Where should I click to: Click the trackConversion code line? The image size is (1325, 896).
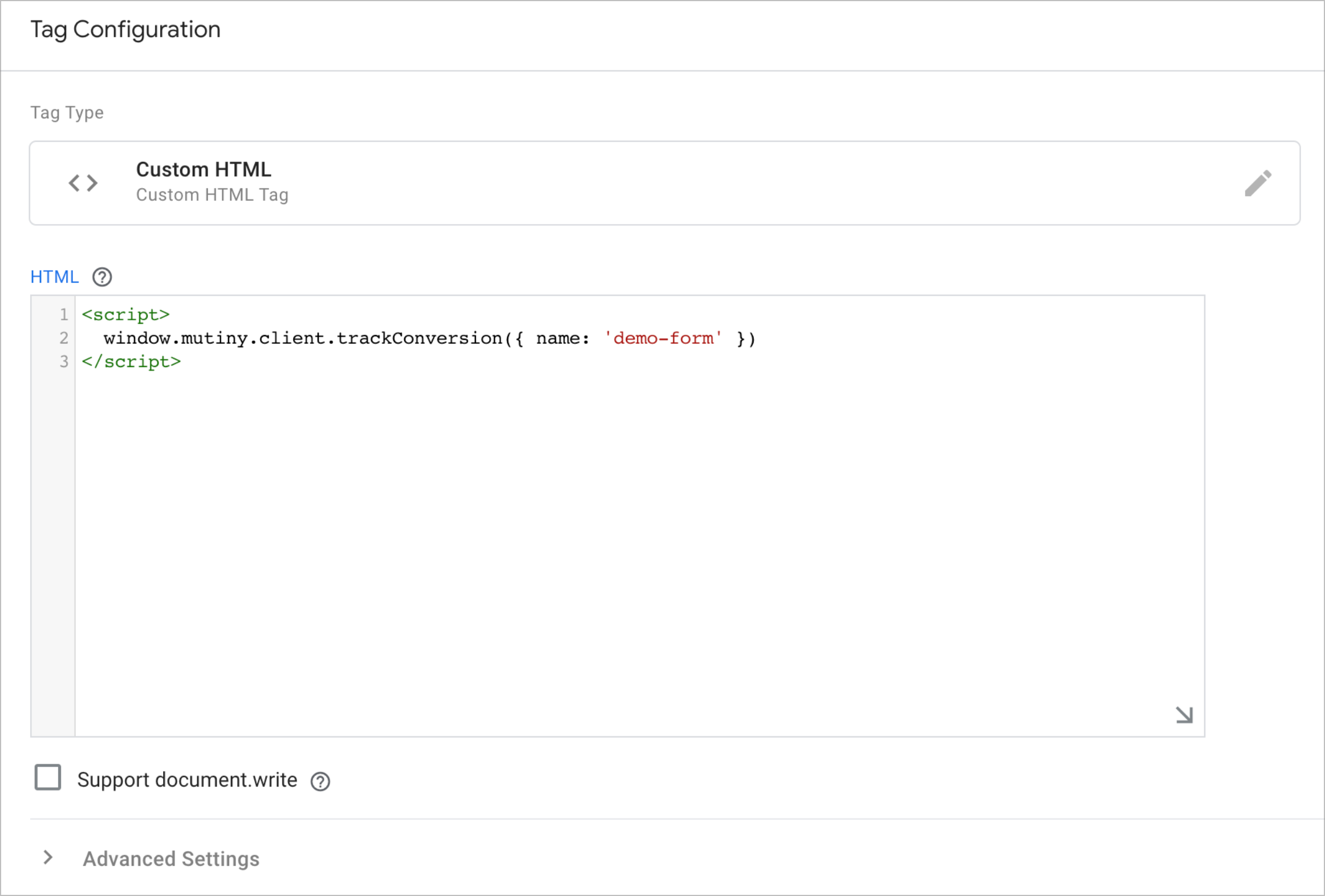click(x=430, y=339)
